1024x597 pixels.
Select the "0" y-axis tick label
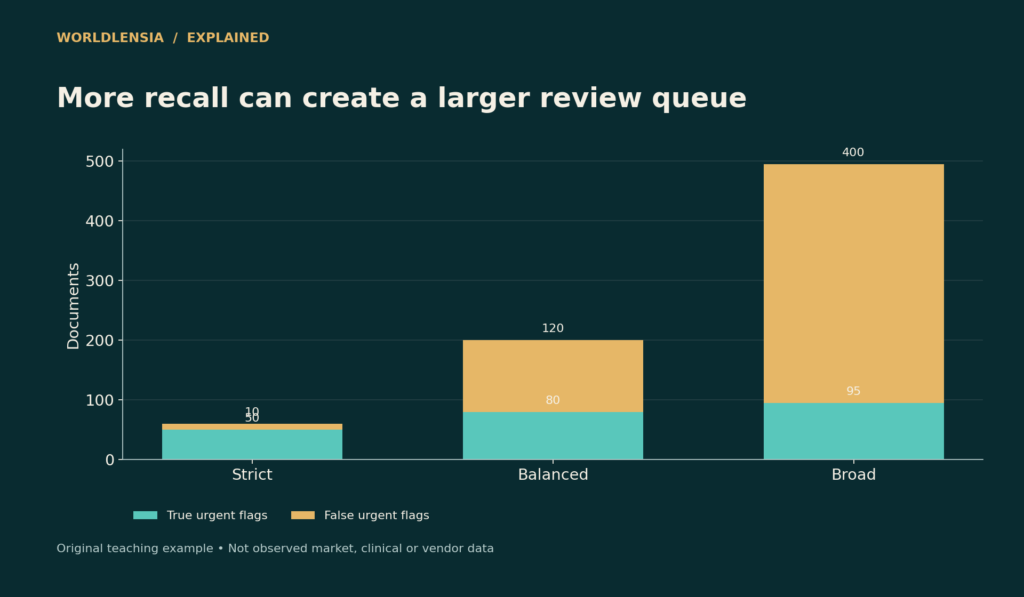click(x=110, y=460)
